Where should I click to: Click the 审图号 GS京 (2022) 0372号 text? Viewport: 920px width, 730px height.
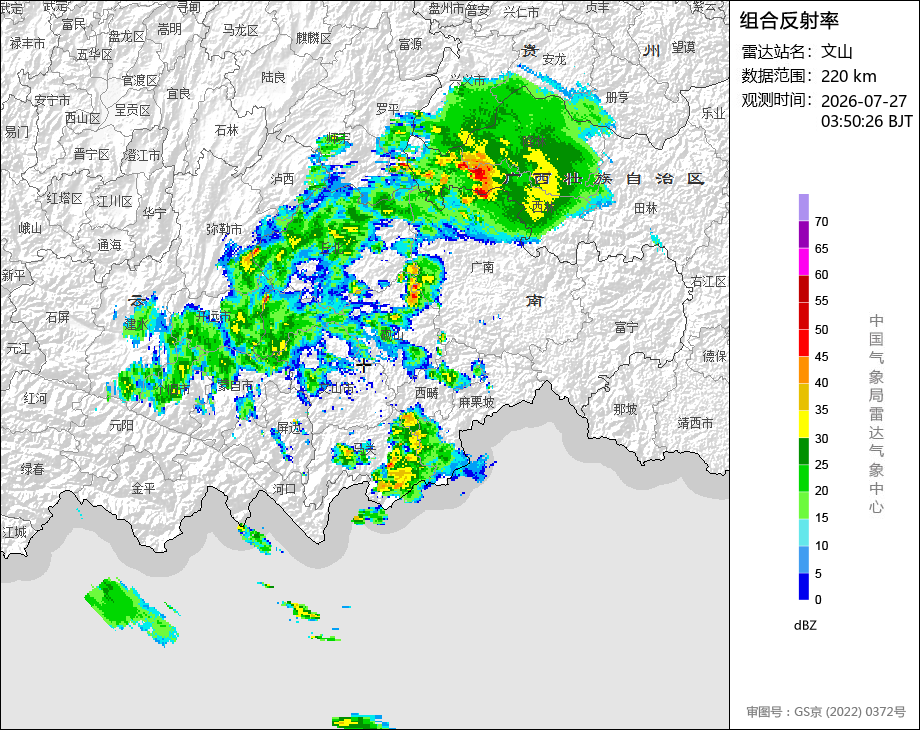tap(826, 712)
